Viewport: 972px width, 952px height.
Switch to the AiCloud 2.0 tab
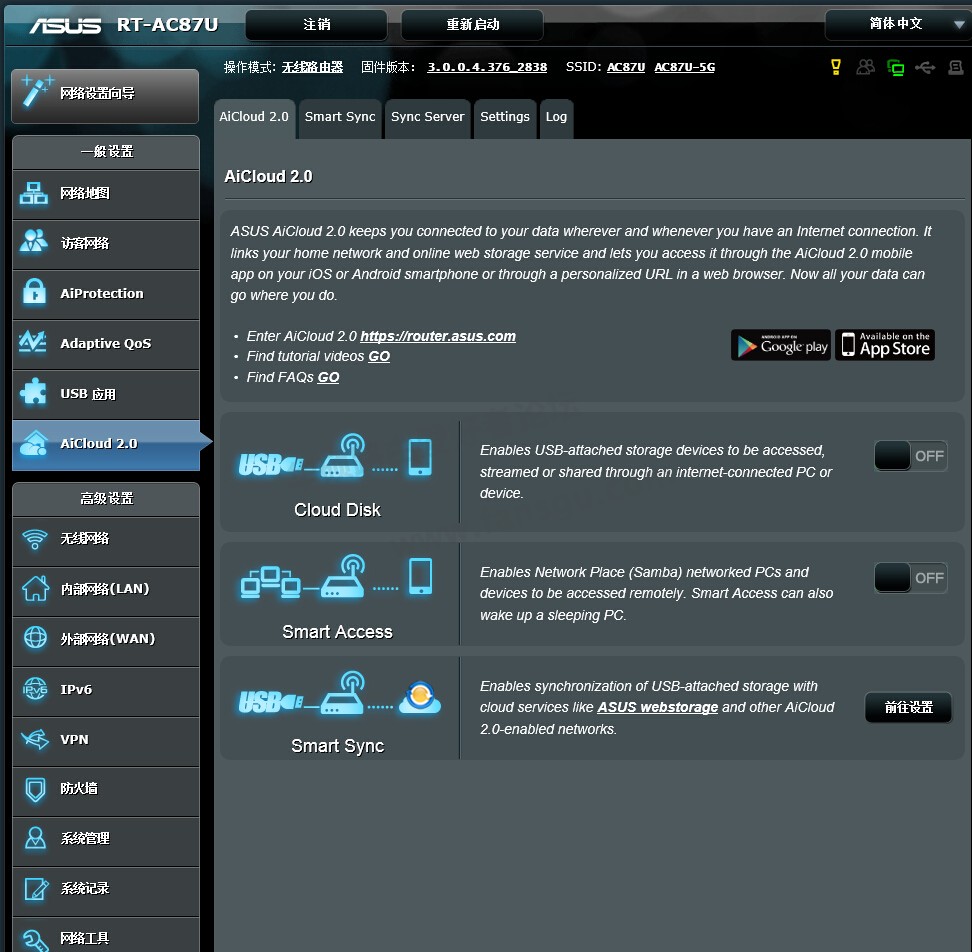point(254,118)
